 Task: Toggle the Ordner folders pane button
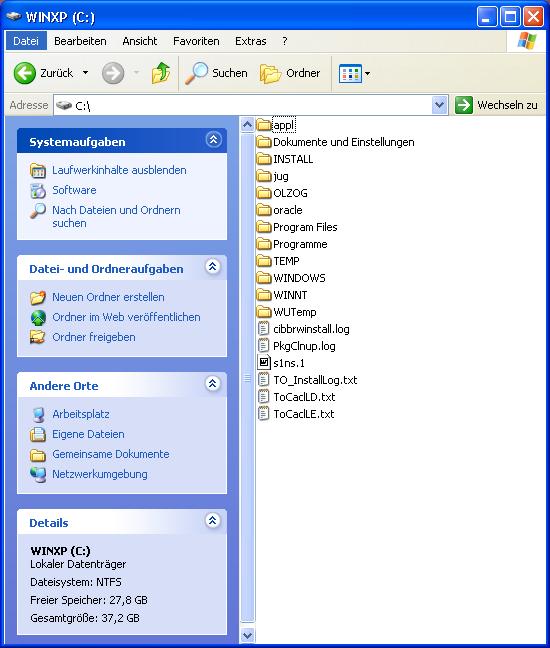pyautogui.click(x=270, y=74)
